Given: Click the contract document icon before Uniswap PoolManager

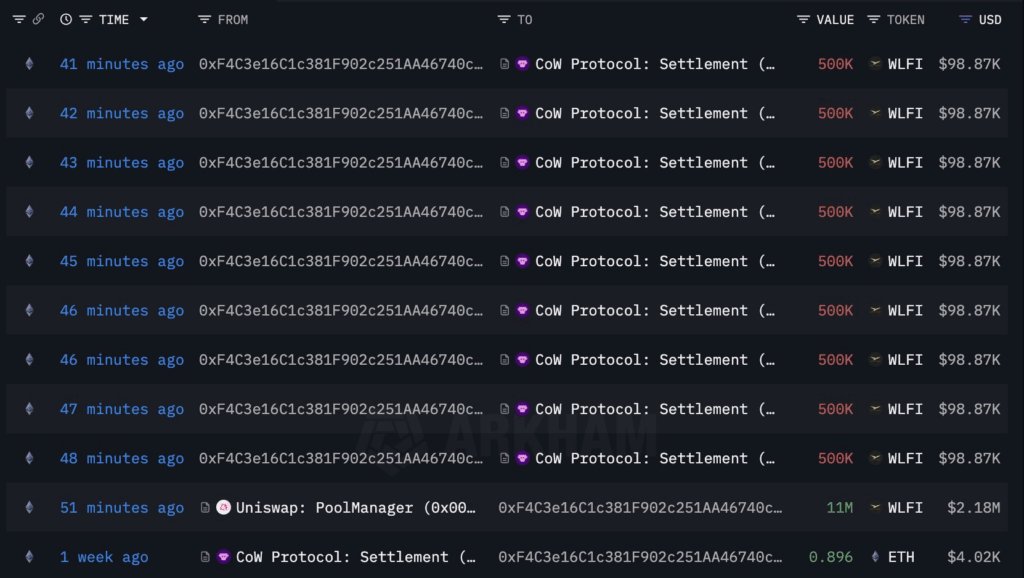Looking at the screenshot, I should pyautogui.click(x=206, y=508).
